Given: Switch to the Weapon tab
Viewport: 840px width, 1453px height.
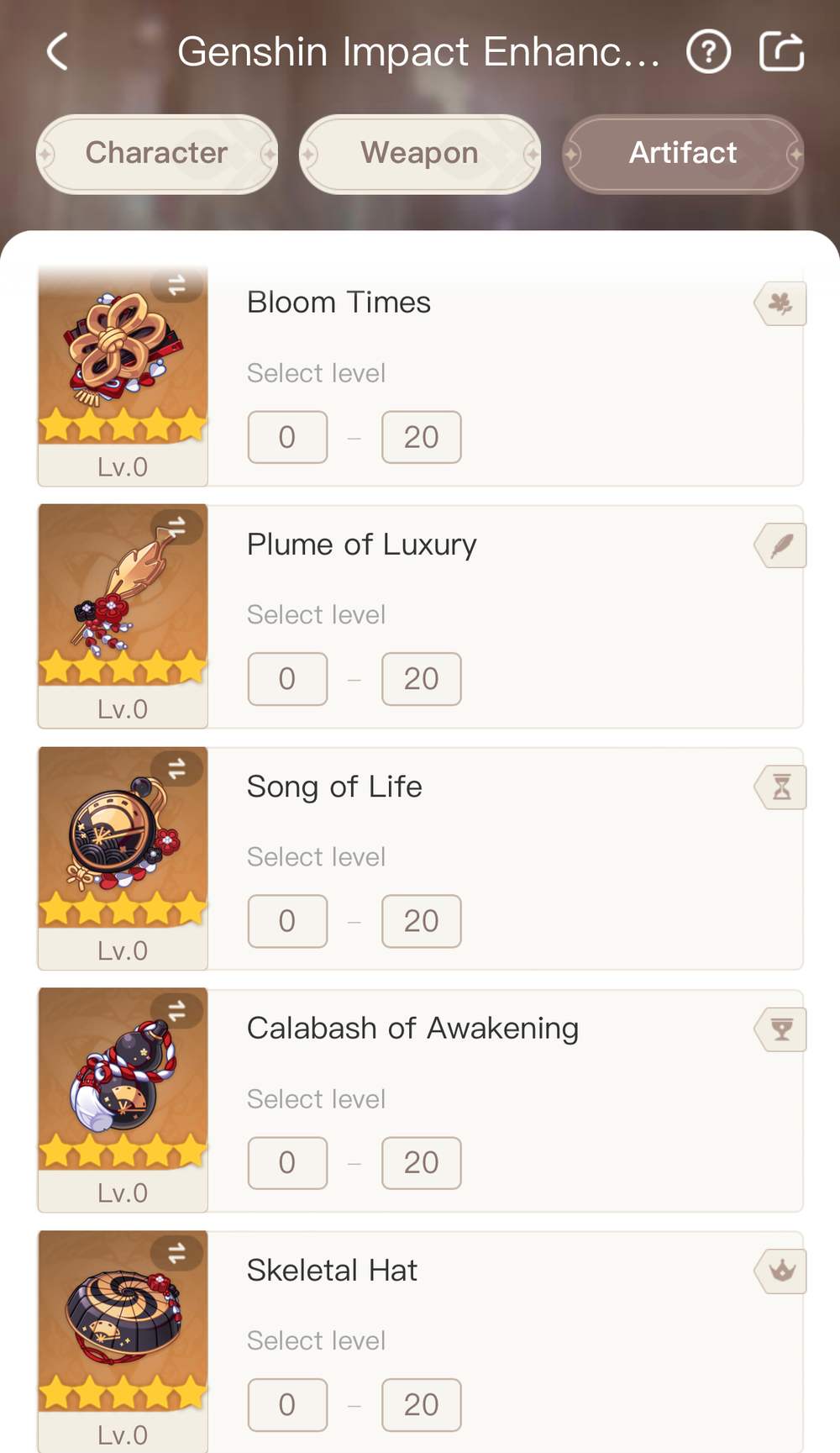Looking at the screenshot, I should pos(419,154).
